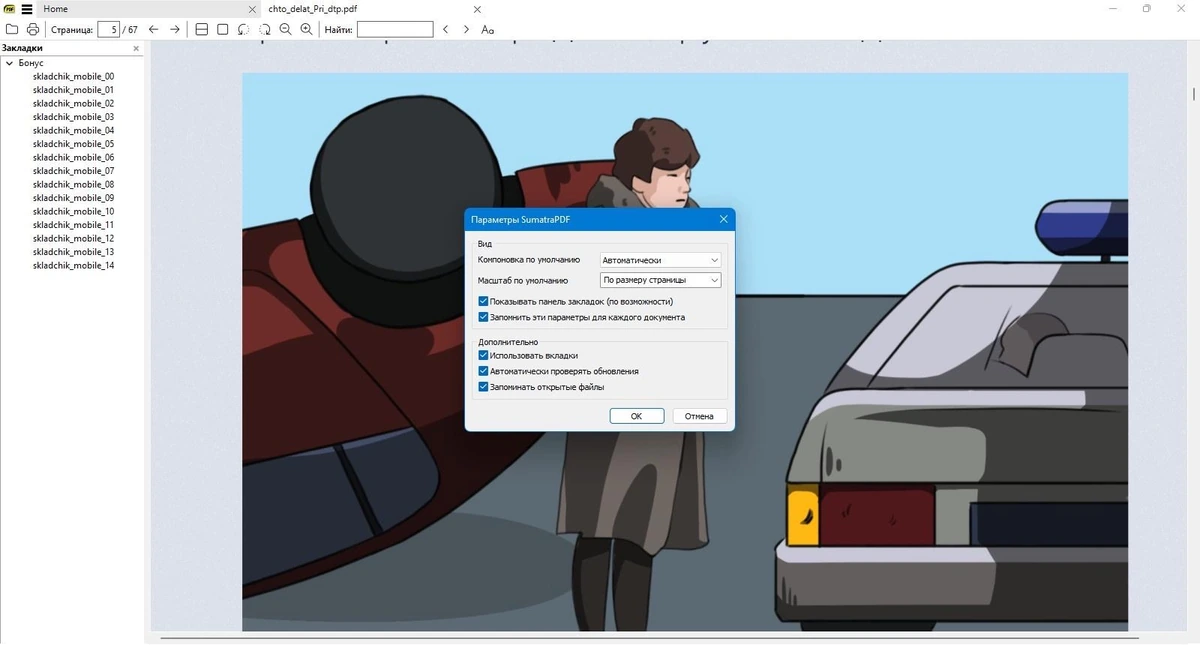Open bookmark skladchik_mobile_09
Screen dimensions: 1200x645
(73, 198)
